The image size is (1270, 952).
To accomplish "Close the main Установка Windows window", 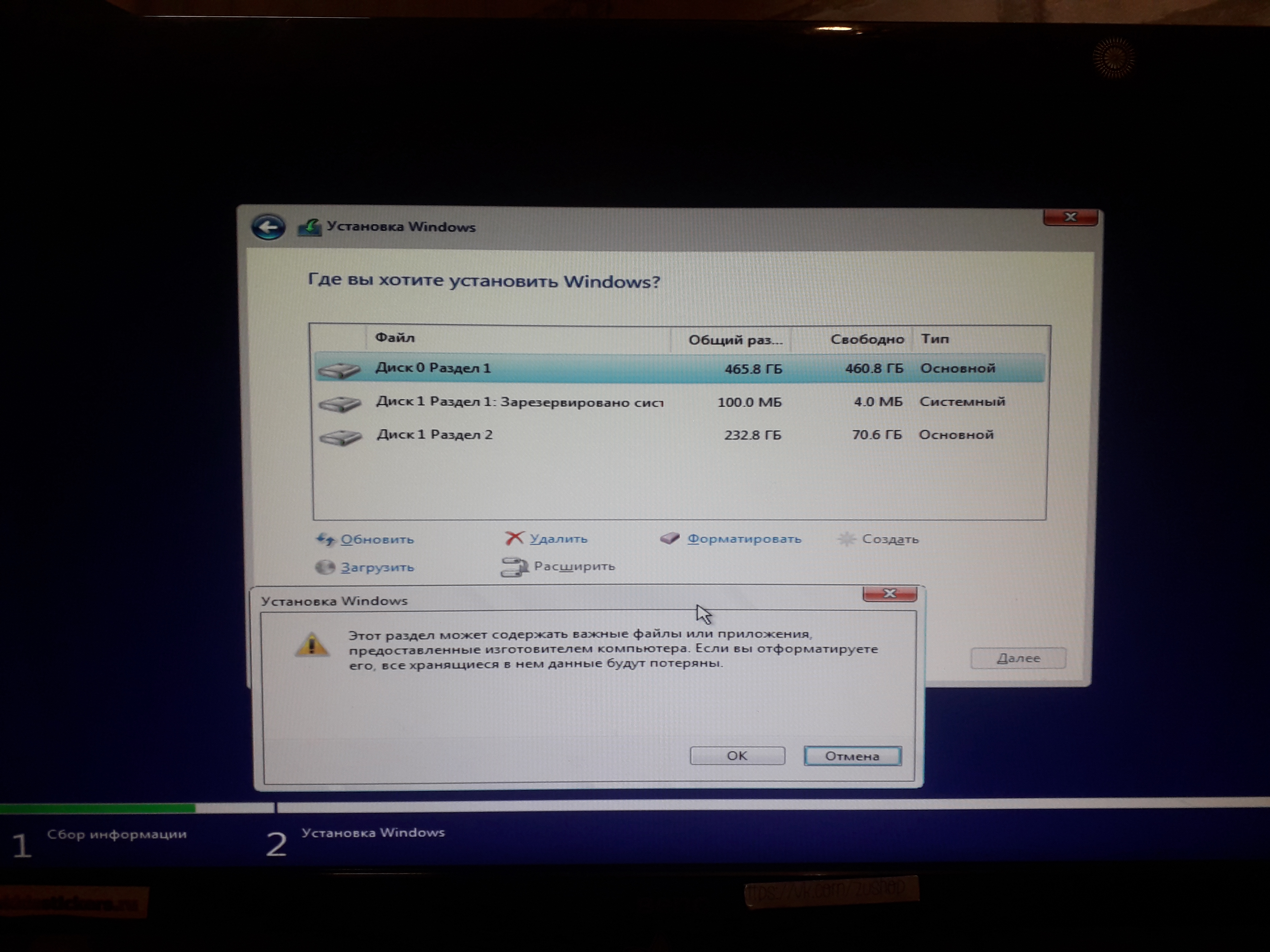I will click(x=1071, y=217).
